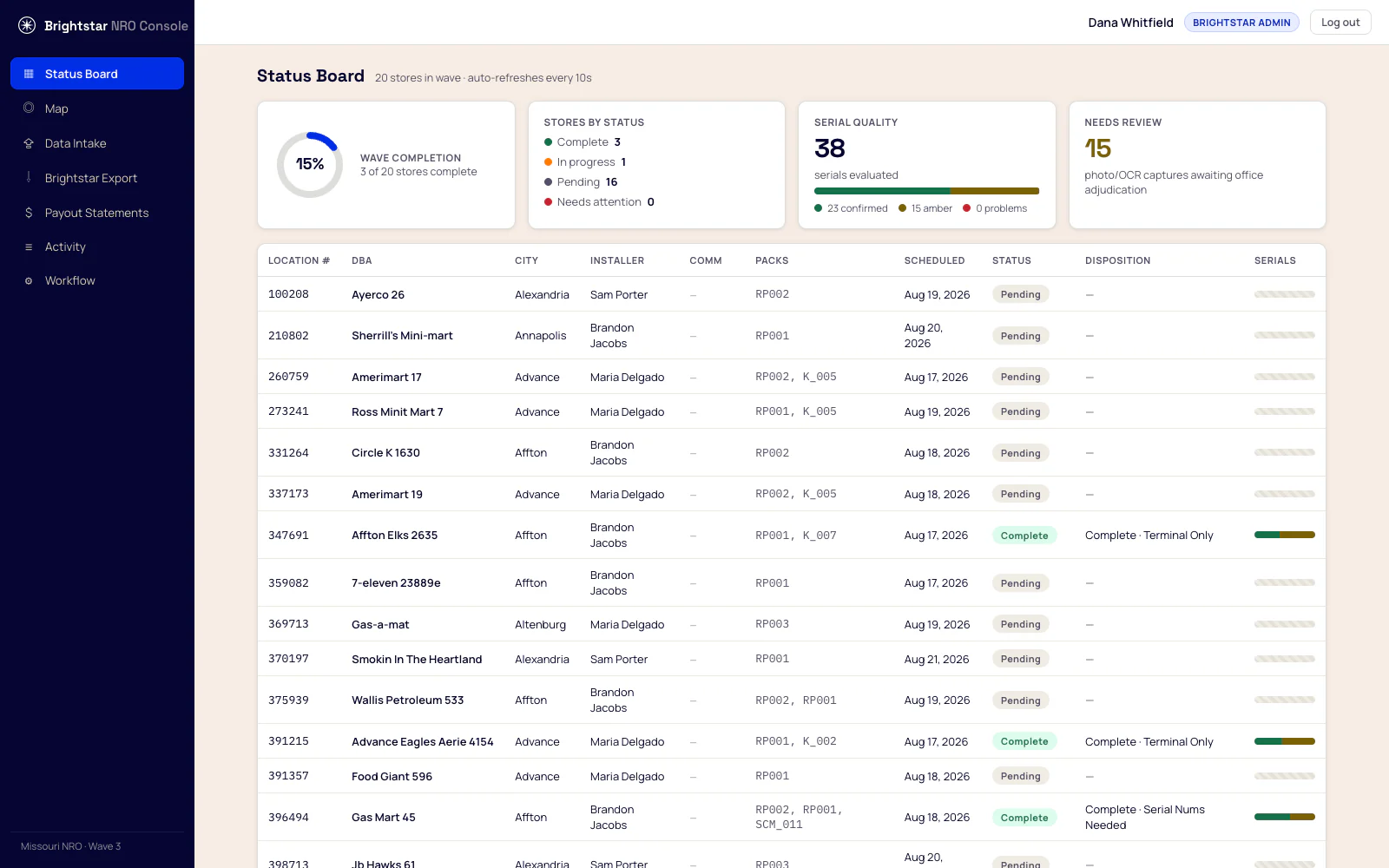The width and height of the screenshot is (1389, 868).
Task: Click the Activity list icon
Action: [x=29, y=247]
